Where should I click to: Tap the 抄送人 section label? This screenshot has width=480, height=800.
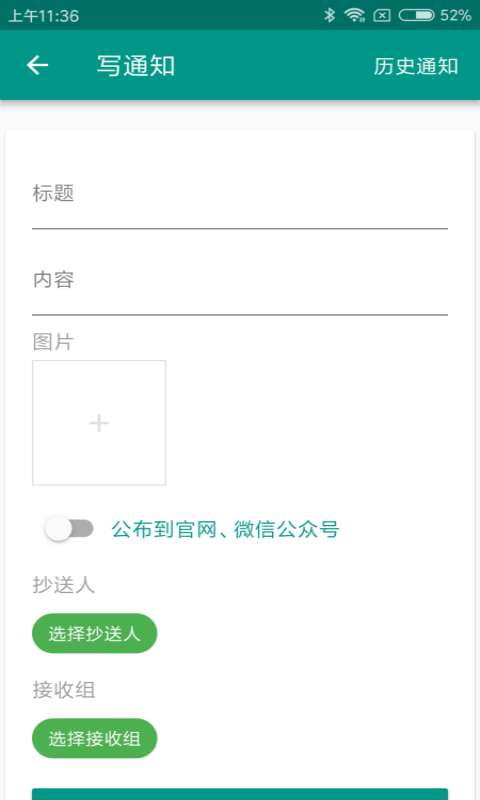point(64,585)
